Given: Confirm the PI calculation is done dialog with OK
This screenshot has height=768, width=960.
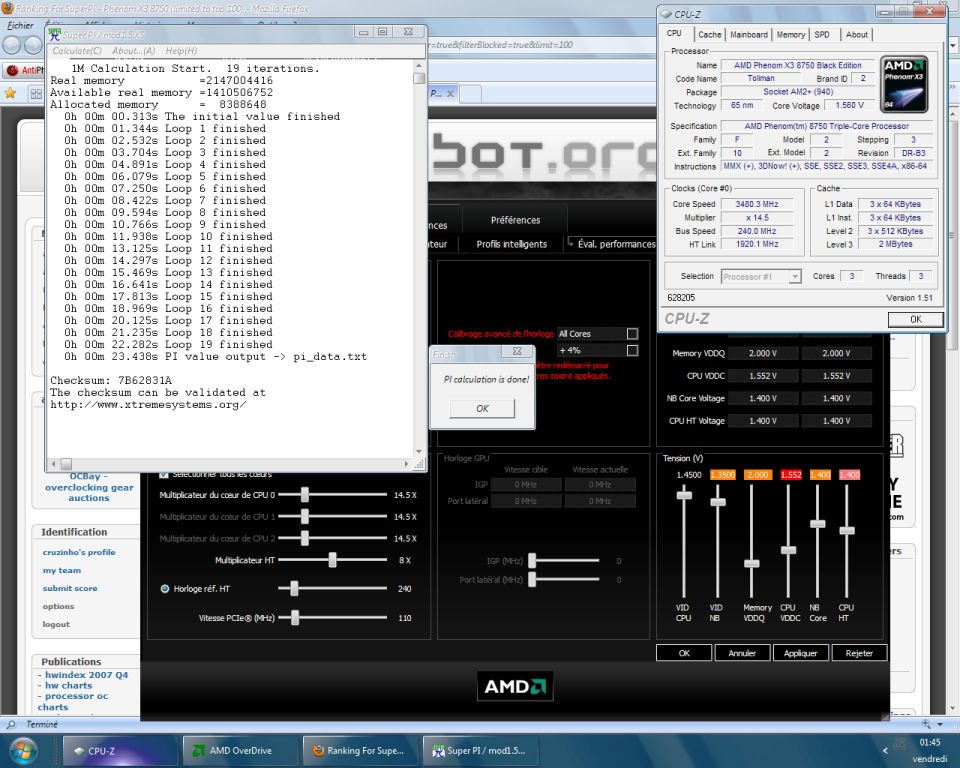Looking at the screenshot, I should 482,408.
